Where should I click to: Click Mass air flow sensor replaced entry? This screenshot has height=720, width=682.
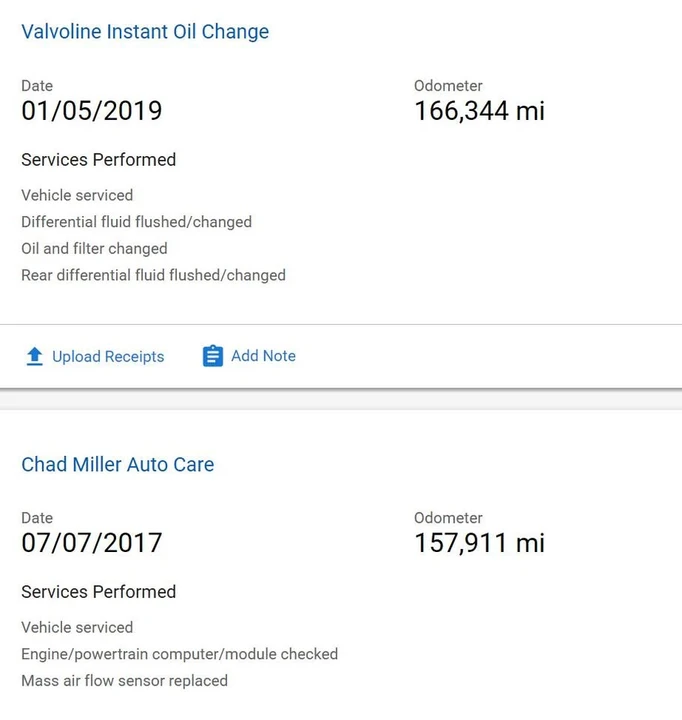[x=124, y=681]
